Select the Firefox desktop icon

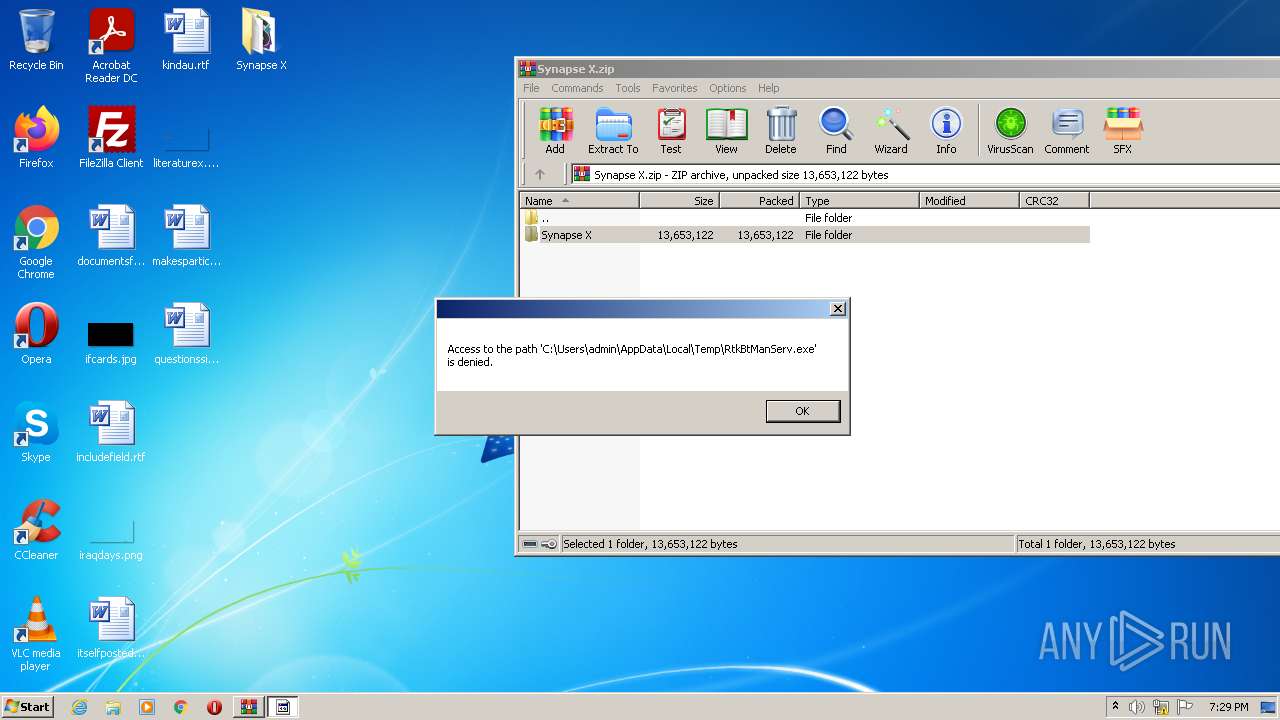point(36,138)
